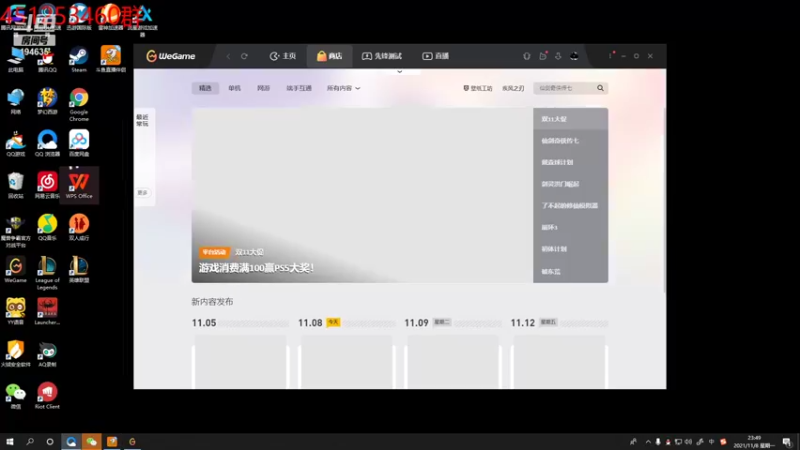This screenshot has height=450, width=800.
Task: Select 双11大促 in banner list
Action: pyautogui.click(x=570, y=119)
